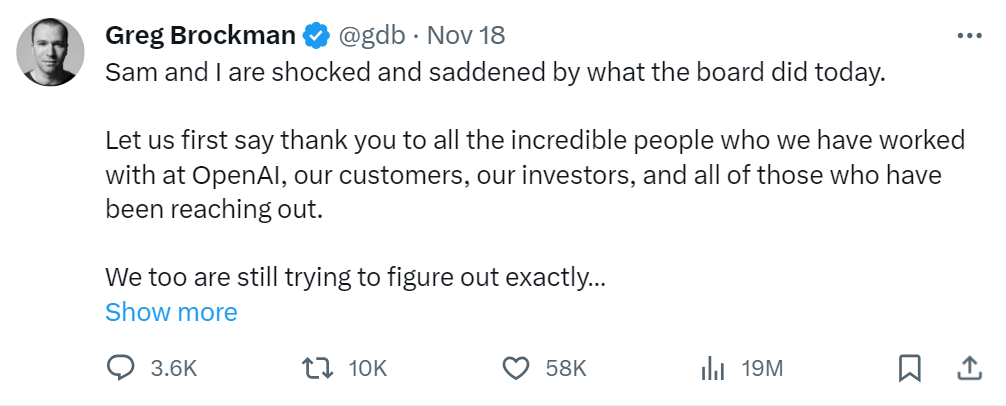Screen dimensions: 1006x406
Task: Click the blue verified checkmark badge
Action: [317, 35]
